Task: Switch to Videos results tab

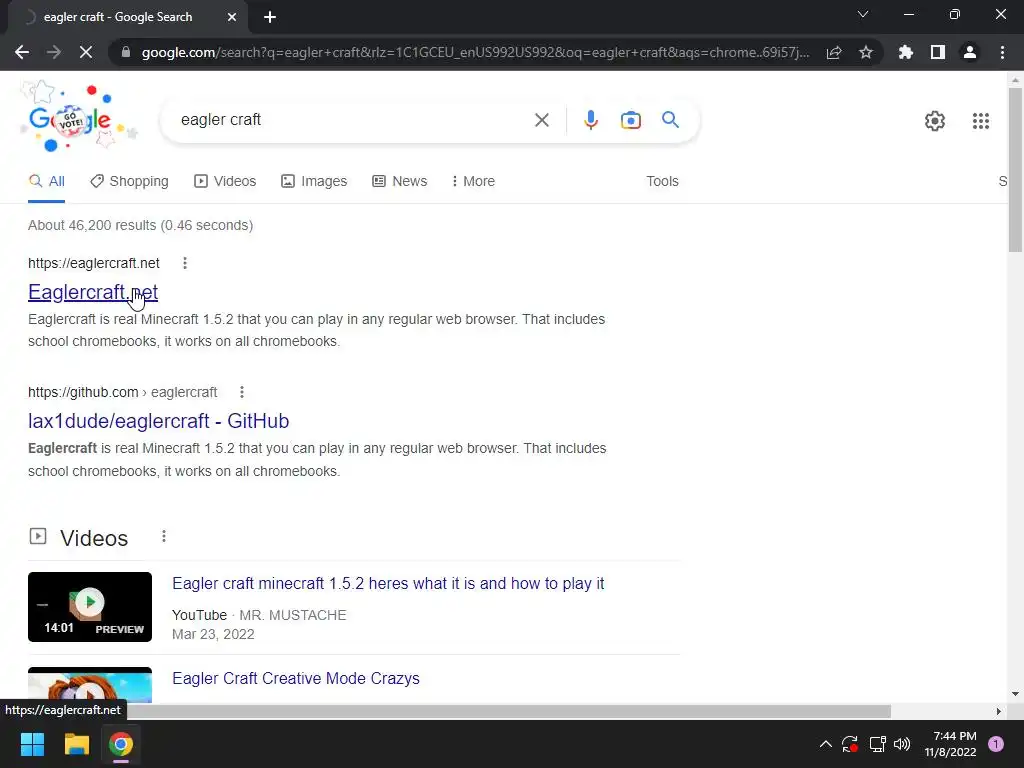Action: pos(225,182)
